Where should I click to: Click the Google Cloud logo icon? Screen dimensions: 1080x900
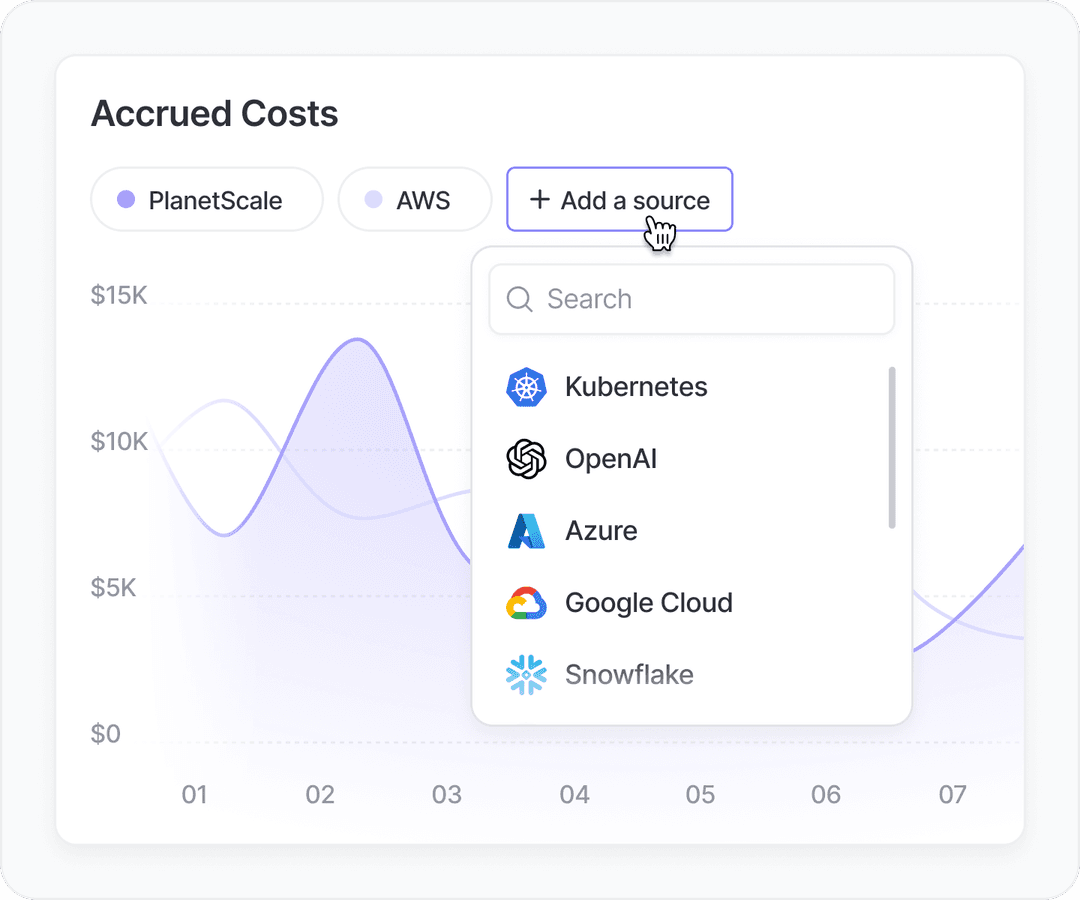tap(526, 603)
